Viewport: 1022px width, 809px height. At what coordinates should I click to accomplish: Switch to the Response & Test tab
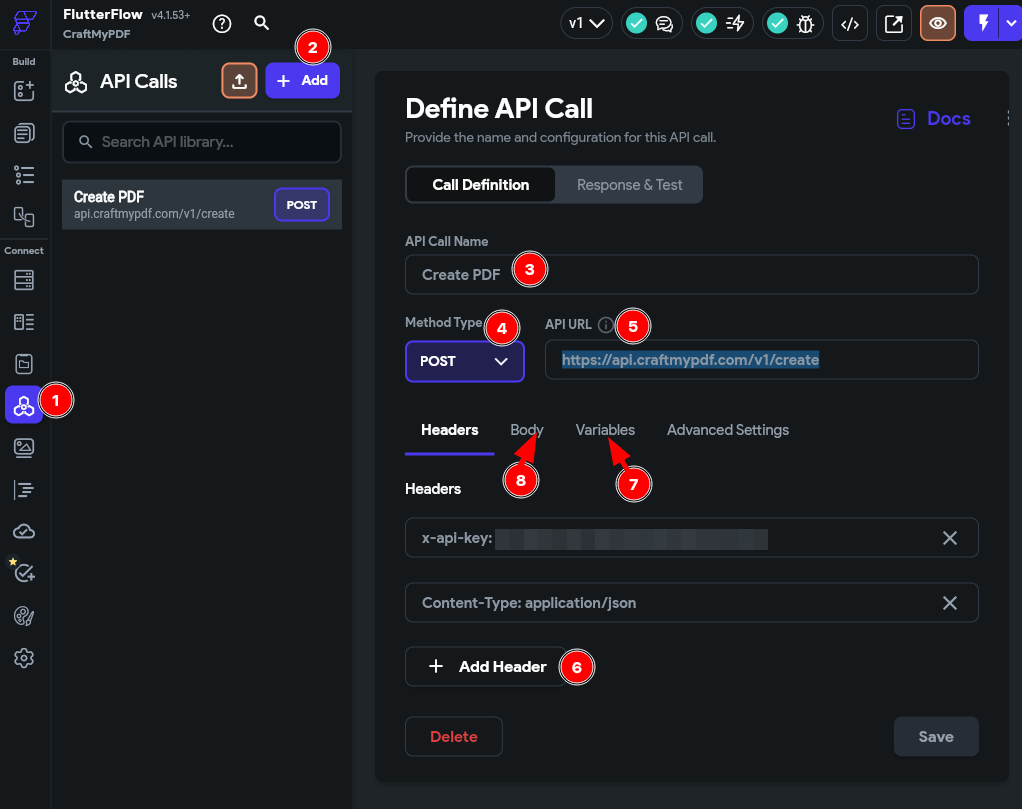coord(629,185)
